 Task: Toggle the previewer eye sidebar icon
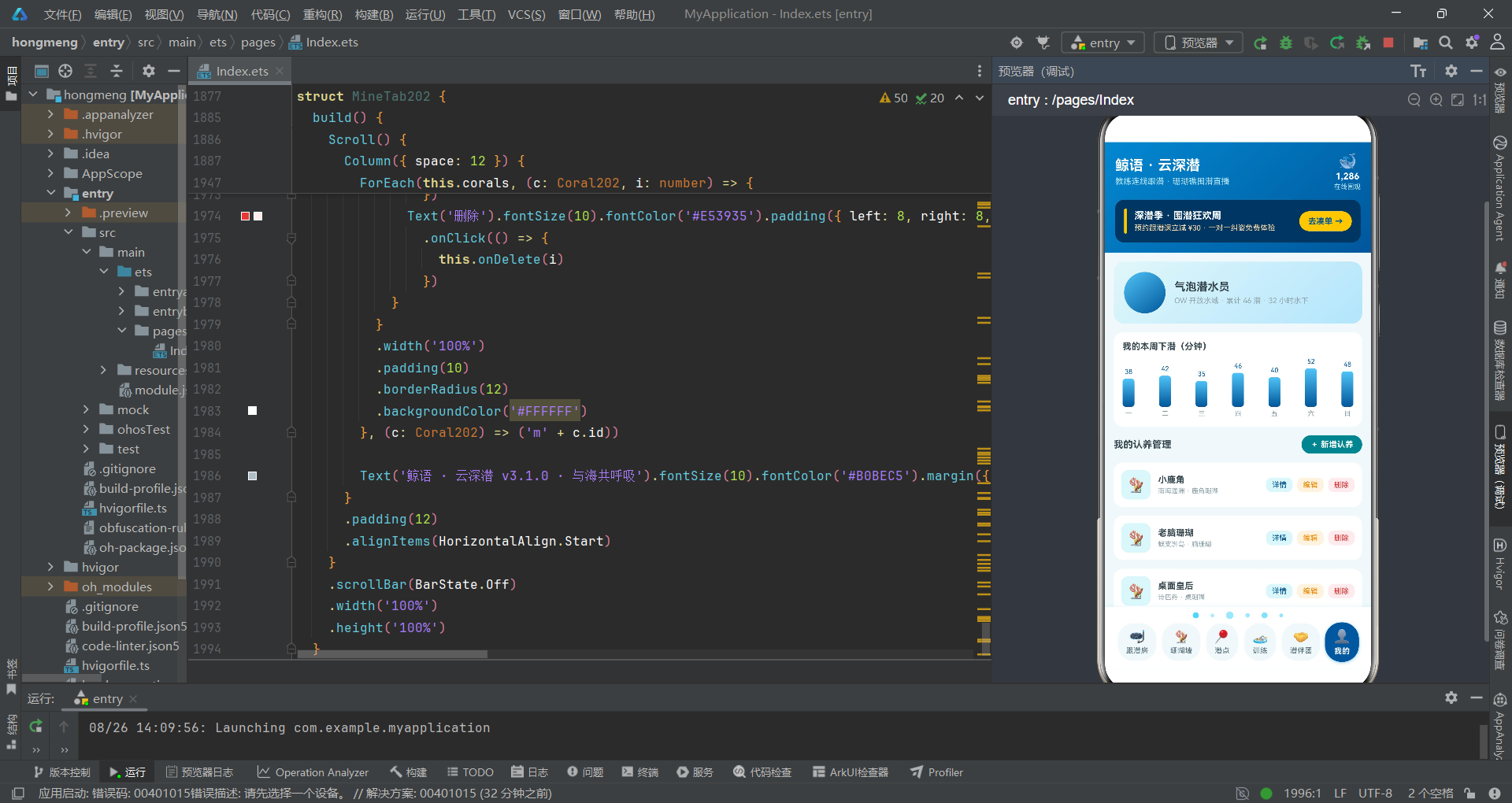1500,72
